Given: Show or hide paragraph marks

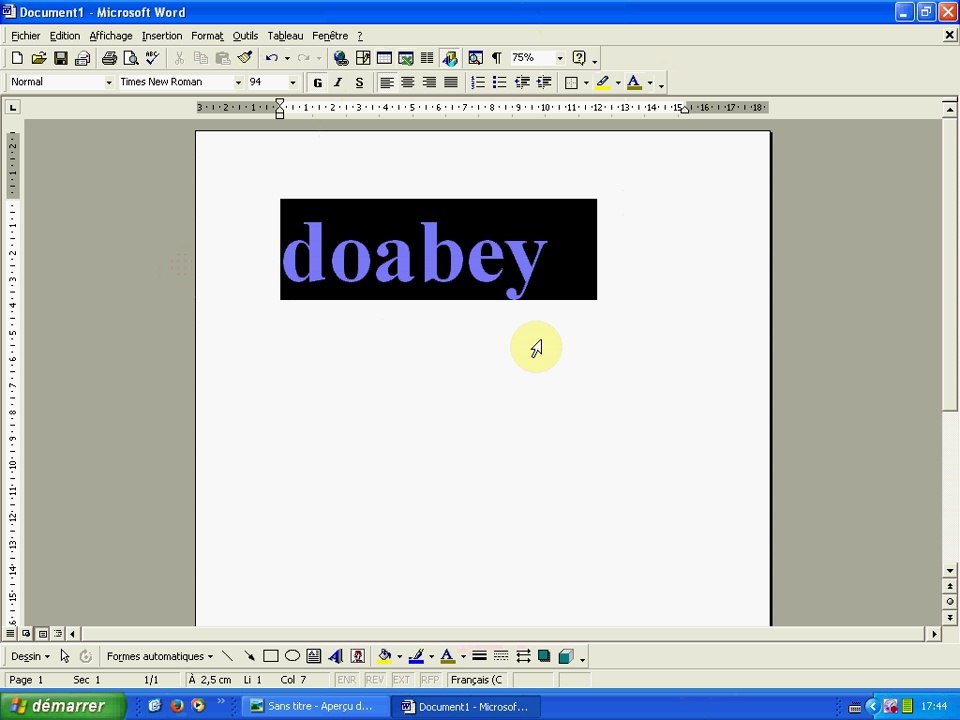Looking at the screenshot, I should [x=497, y=58].
